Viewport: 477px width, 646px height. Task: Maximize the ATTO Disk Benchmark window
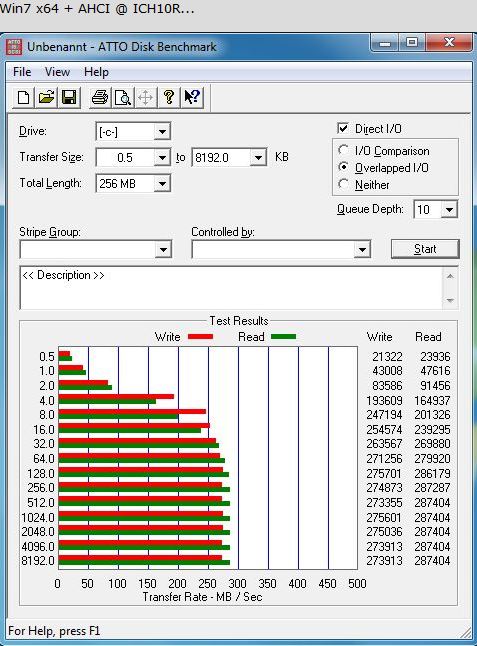412,42
